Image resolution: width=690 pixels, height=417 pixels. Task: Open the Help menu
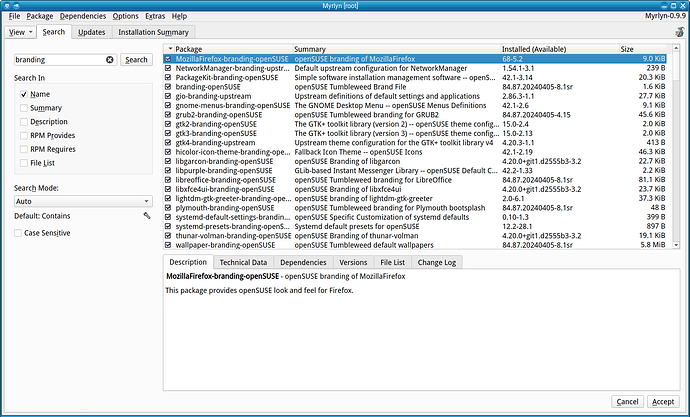(179, 16)
